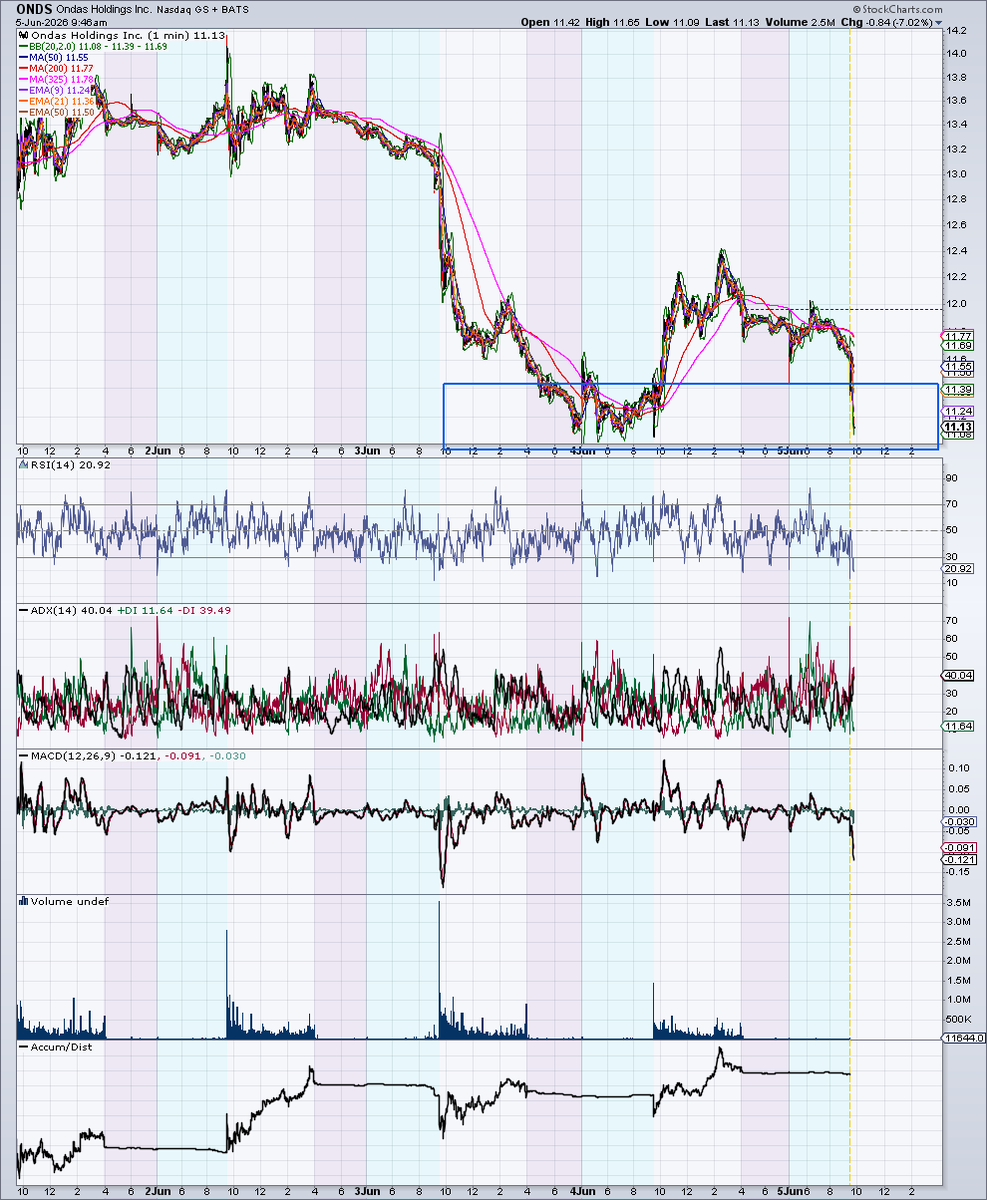The image size is (987, 1200).
Task: Click the -0.030 MACD histogram value tag
Action: (961, 821)
